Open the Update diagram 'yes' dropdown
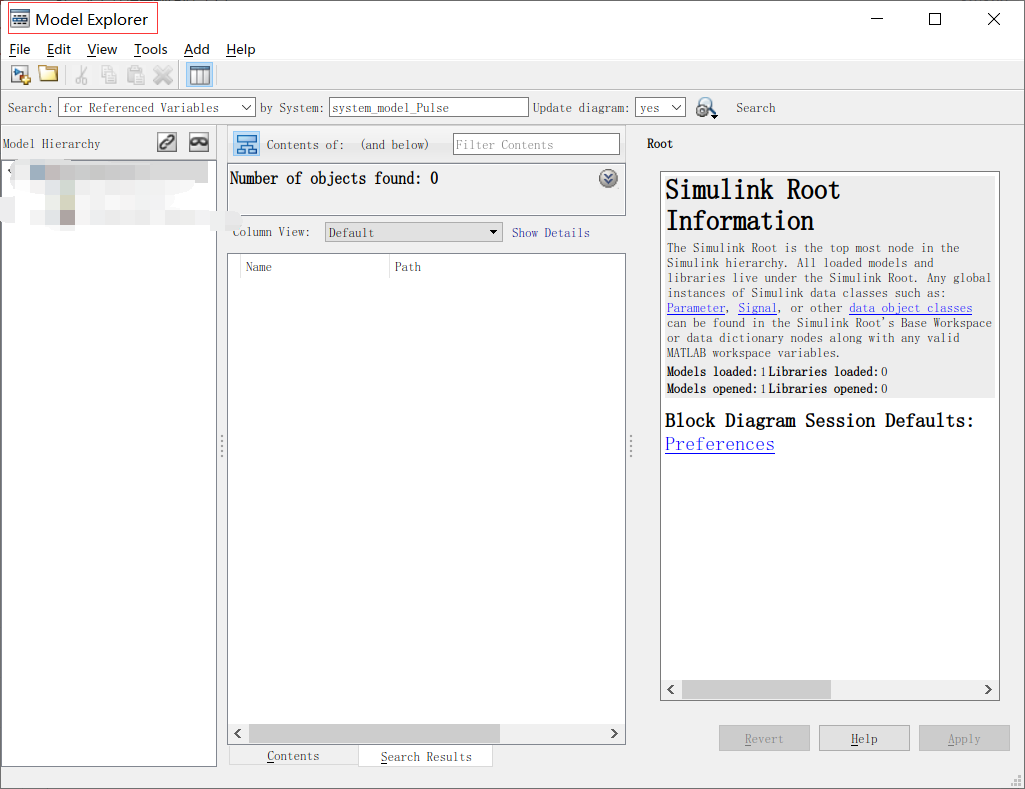The height and width of the screenshot is (789, 1025). pos(660,107)
